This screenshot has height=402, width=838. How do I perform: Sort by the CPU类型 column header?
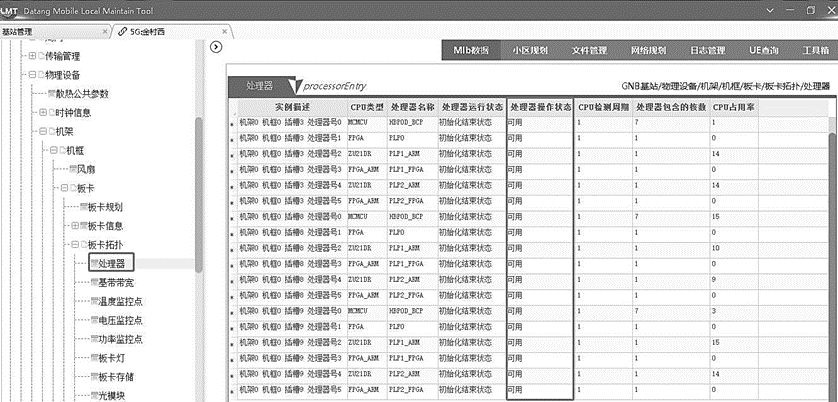pos(367,107)
